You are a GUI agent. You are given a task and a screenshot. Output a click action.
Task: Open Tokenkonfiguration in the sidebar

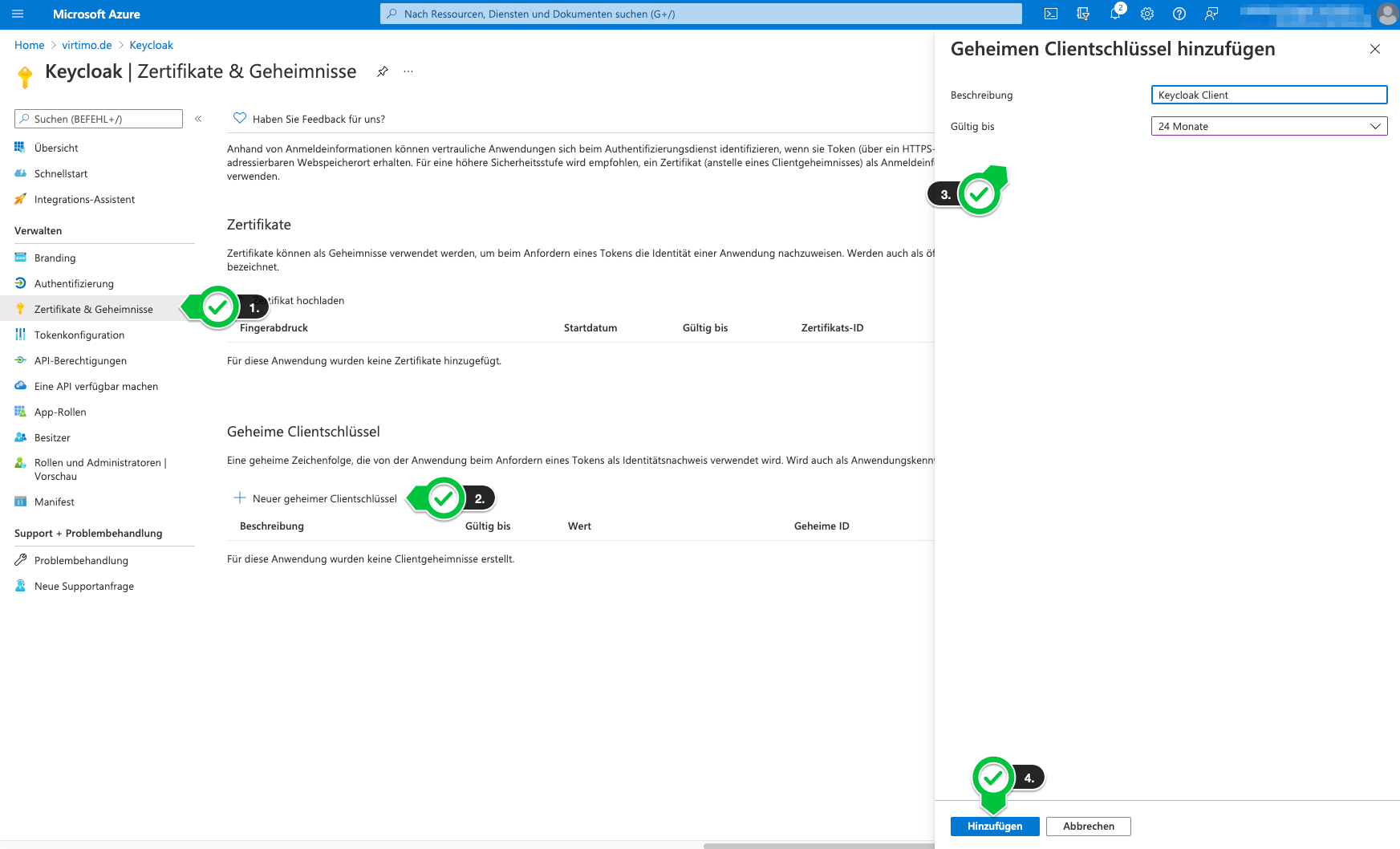tap(79, 335)
